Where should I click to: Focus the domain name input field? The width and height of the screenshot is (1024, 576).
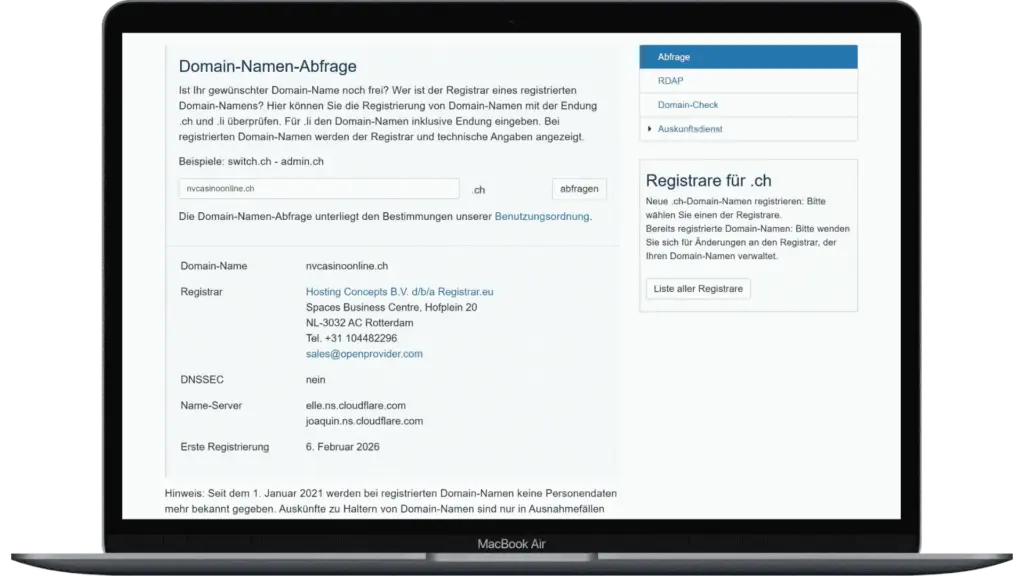point(319,189)
